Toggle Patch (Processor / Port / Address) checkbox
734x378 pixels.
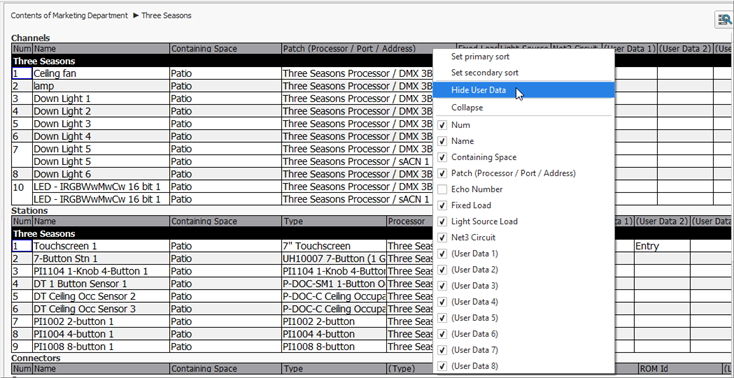point(442,173)
